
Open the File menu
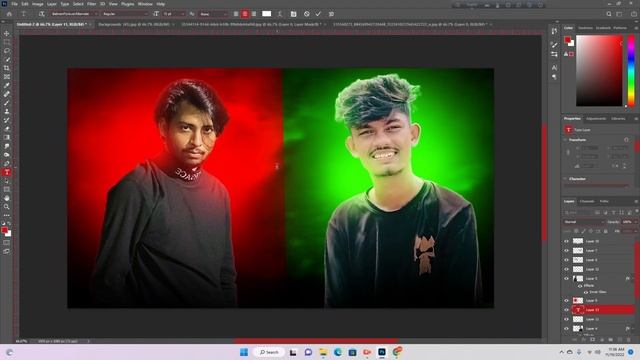pyautogui.click(x=14, y=4)
